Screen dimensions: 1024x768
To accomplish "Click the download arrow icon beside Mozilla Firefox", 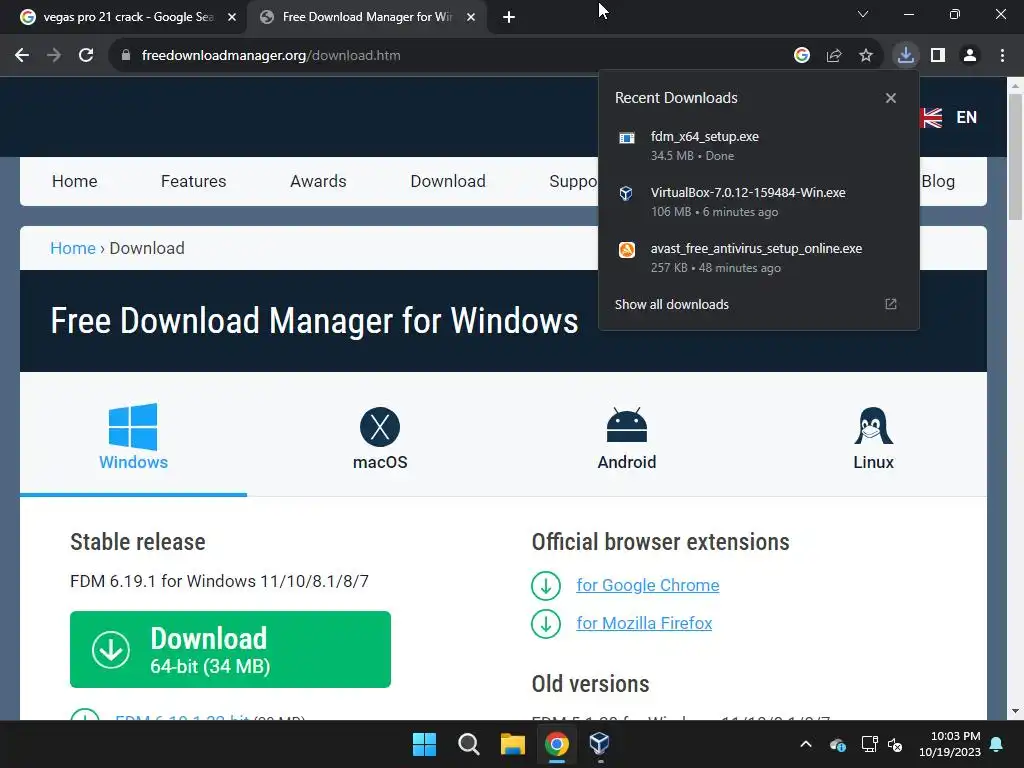I will [x=546, y=624].
